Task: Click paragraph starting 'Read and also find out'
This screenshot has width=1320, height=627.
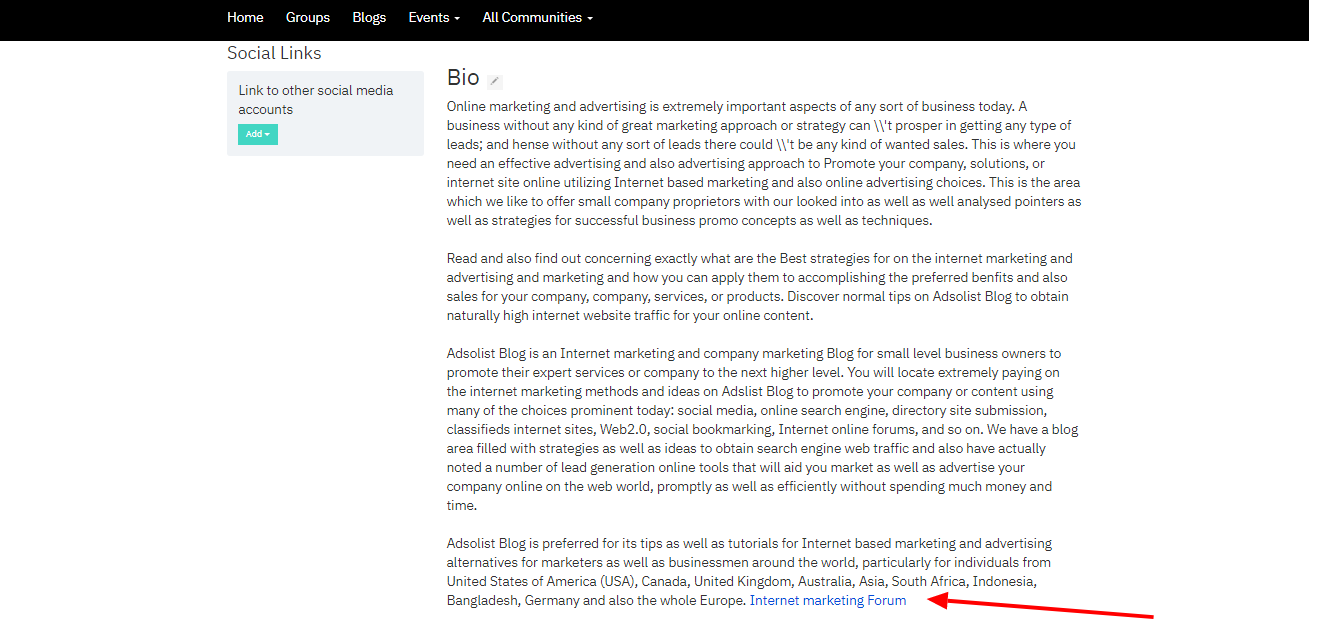Action: coord(760,287)
